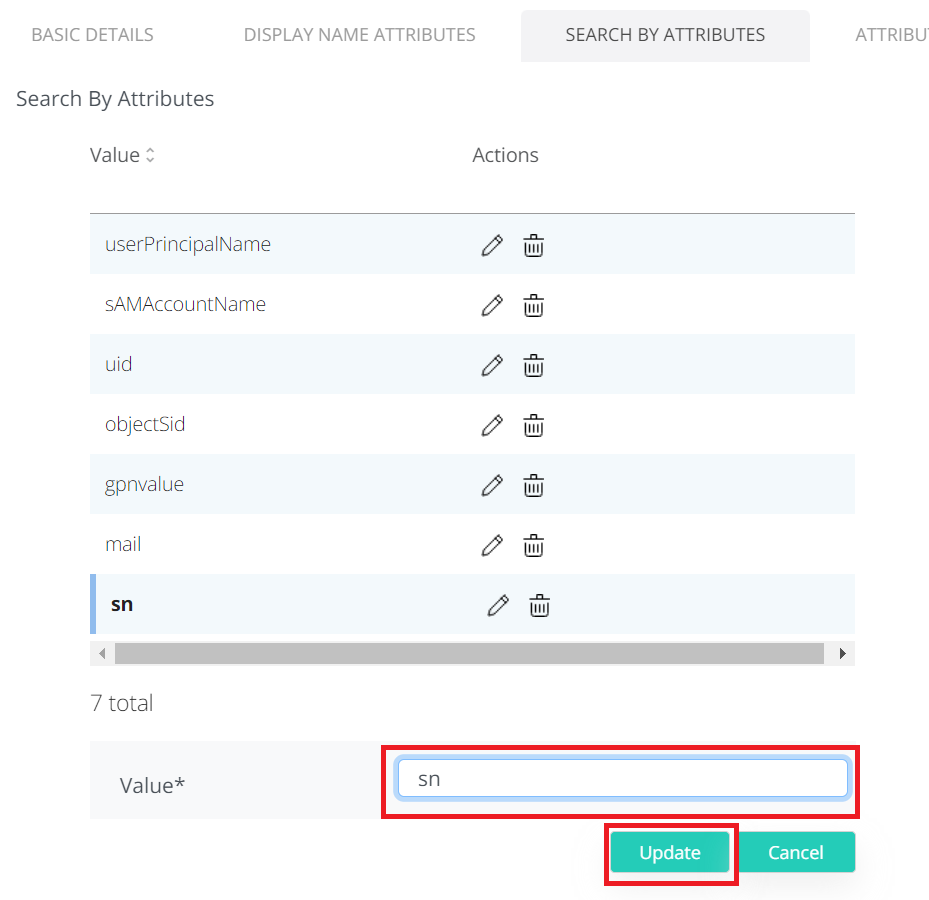Image resolution: width=929 pixels, height=900 pixels.
Task: Remove the uid attribute with trash icon
Action: point(534,365)
